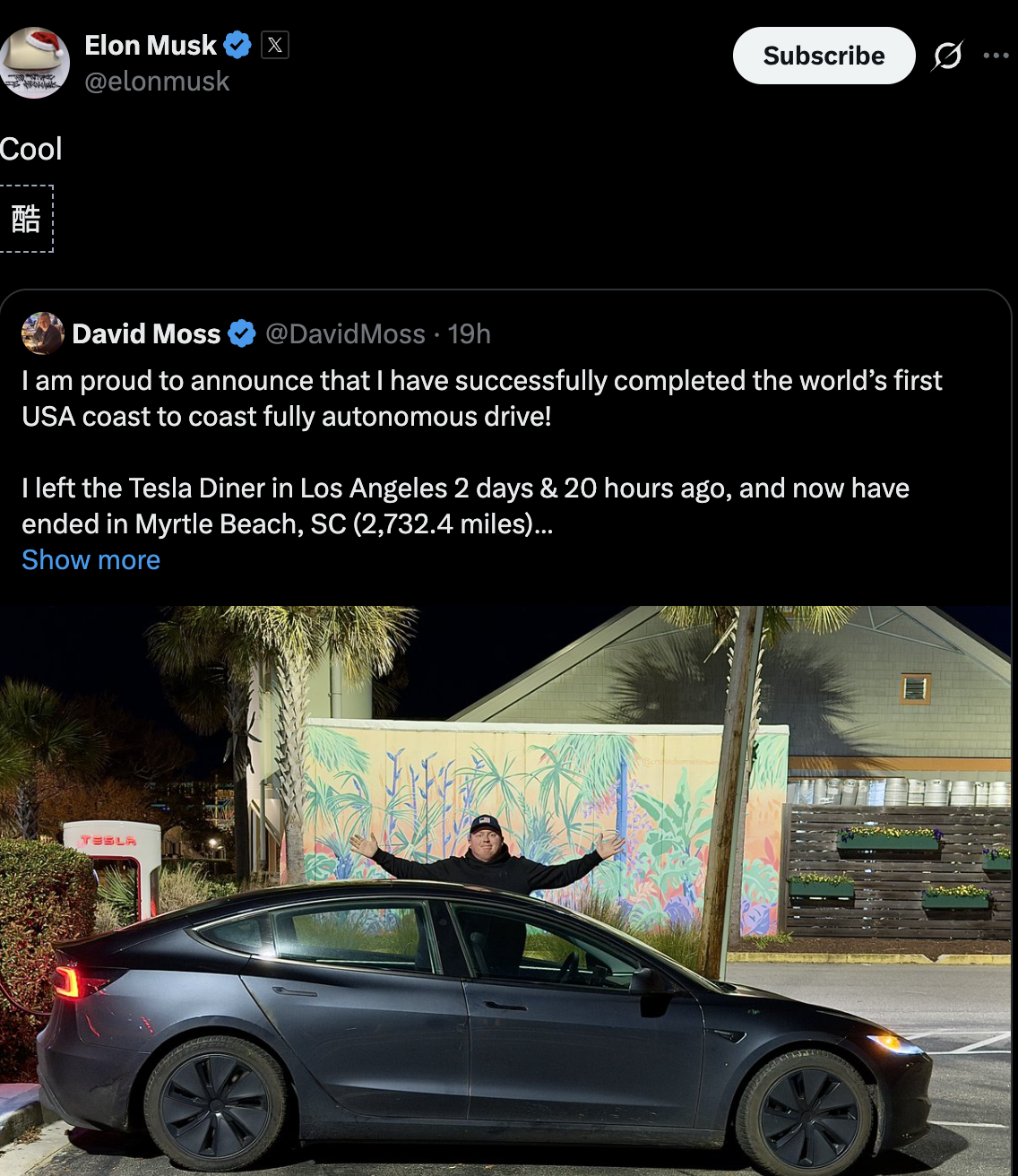1018x1176 pixels.
Task: Click the quoted paragraph about autonomous drive announcement
Action: click(x=481, y=398)
